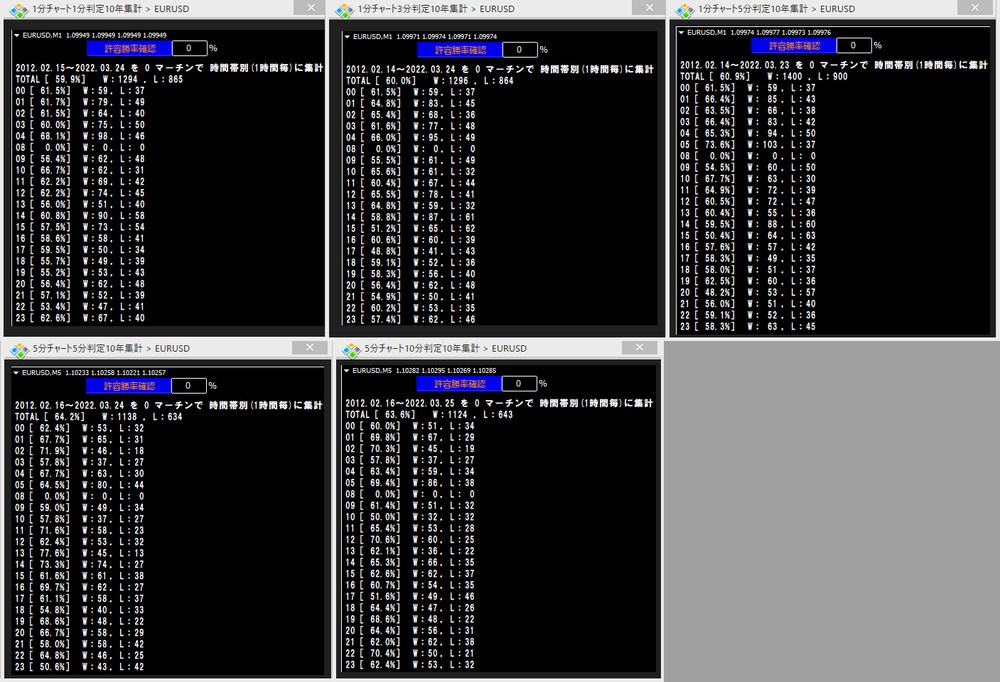This screenshot has width=1000, height=682.
Task: Select the 1分チャート5分判定10年集計 > EURUSD title text
Action: pyautogui.click(x=777, y=9)
